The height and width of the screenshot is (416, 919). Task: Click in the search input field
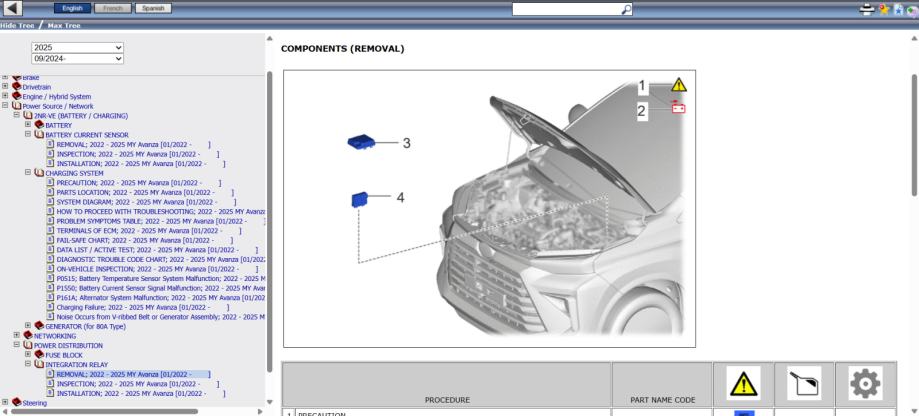coord(566,9)
